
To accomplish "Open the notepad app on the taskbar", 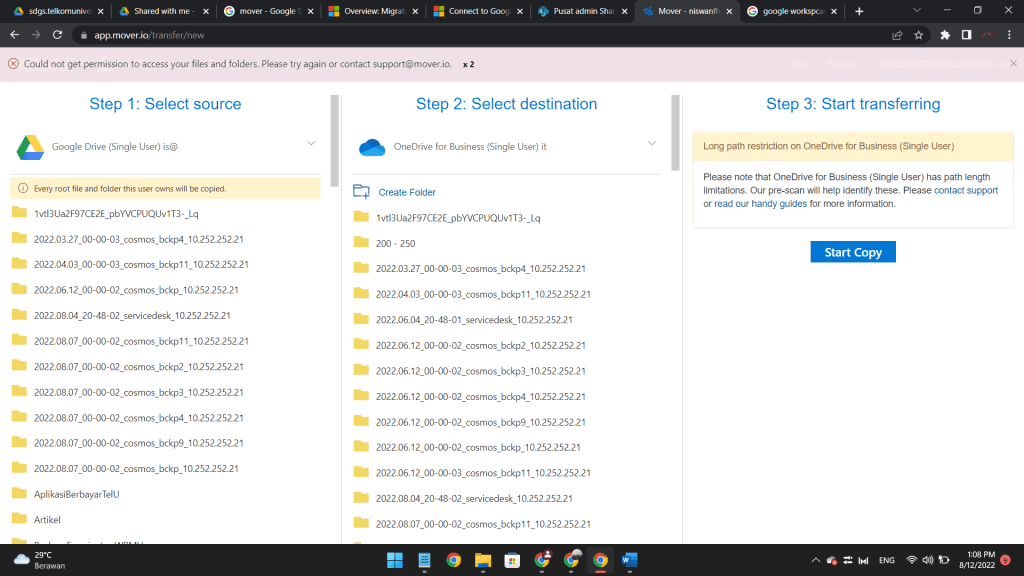I will click(x=424, y=560).
